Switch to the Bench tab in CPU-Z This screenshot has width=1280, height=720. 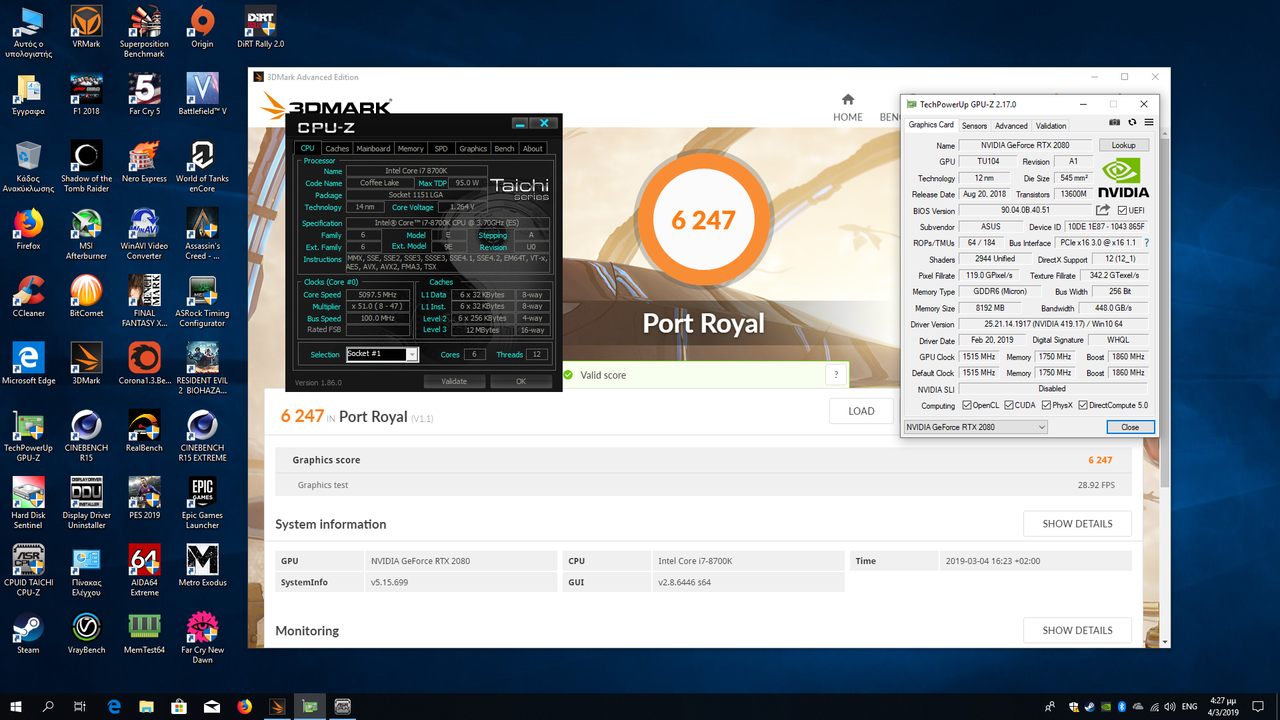[504, 148]
